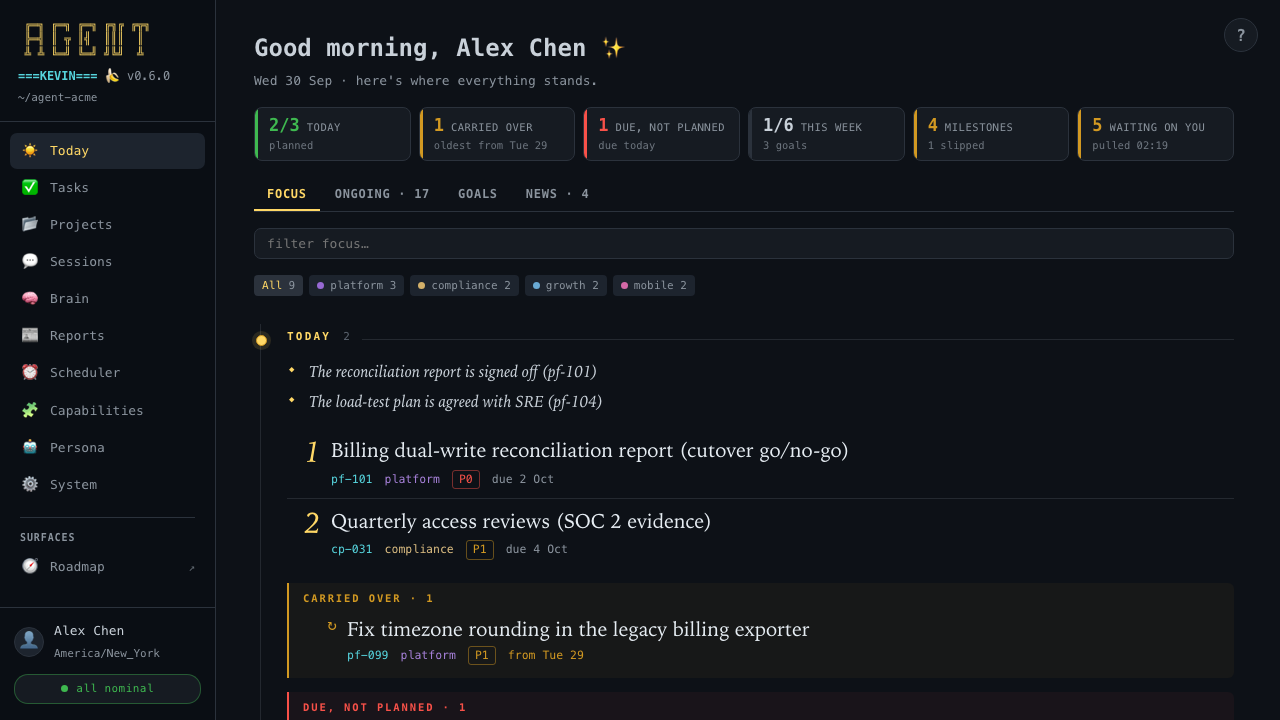Click the cp-031 task ID
The image size is (1280, 720).
tap(352, 550)
